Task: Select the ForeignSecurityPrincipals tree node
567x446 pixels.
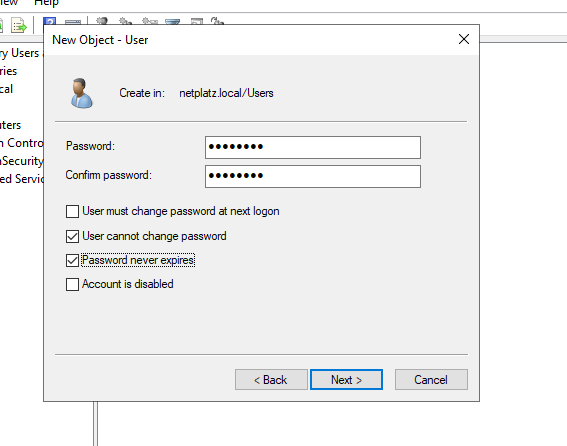Action: [x=22, y=161]
